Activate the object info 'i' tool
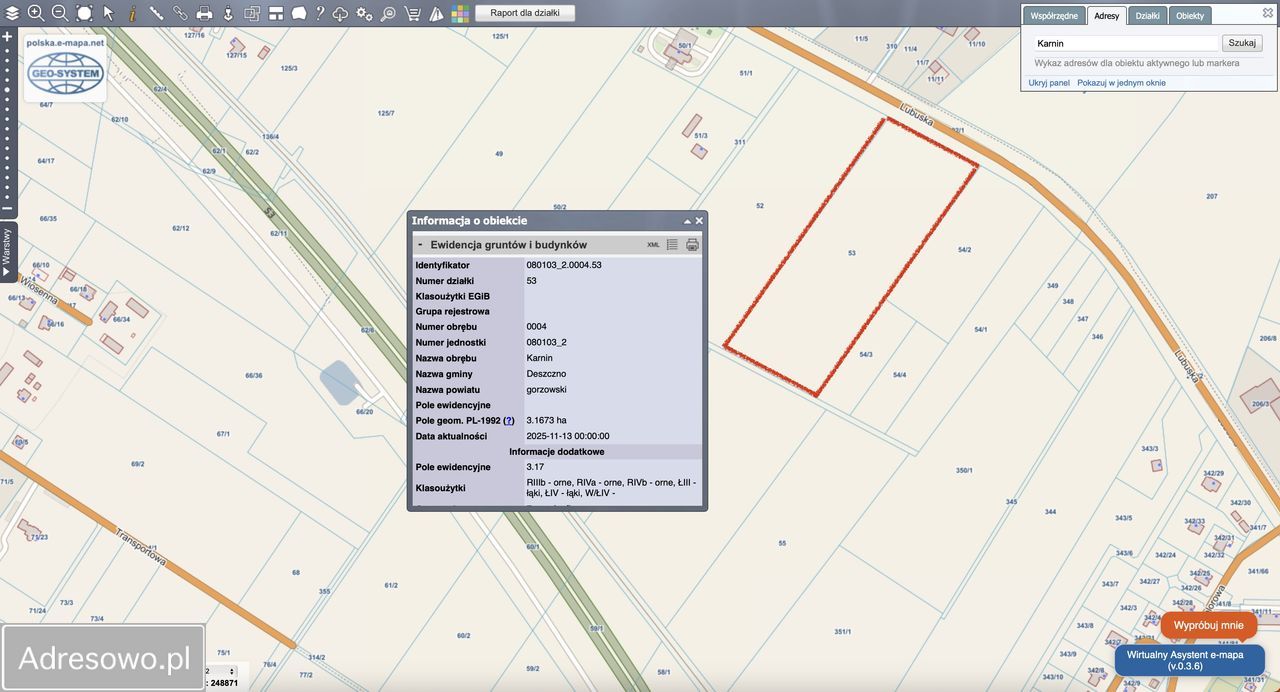Image resolution: width=1280 pixels, height=692 pixels. coord(133,13)
